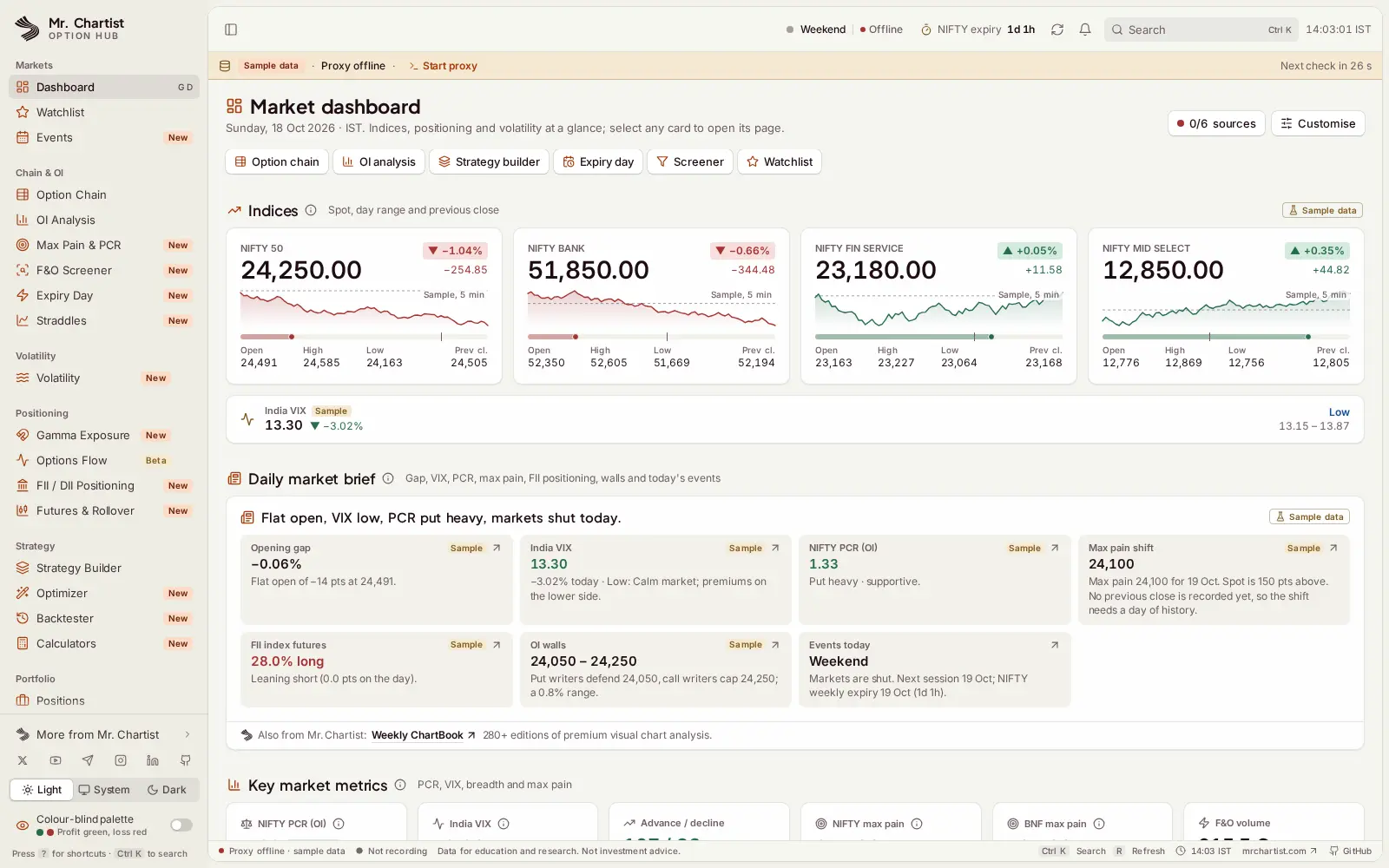Click NIFTY 50 day range bar
The width and height of the screenshot is (1389, 868).
[364, 337]
